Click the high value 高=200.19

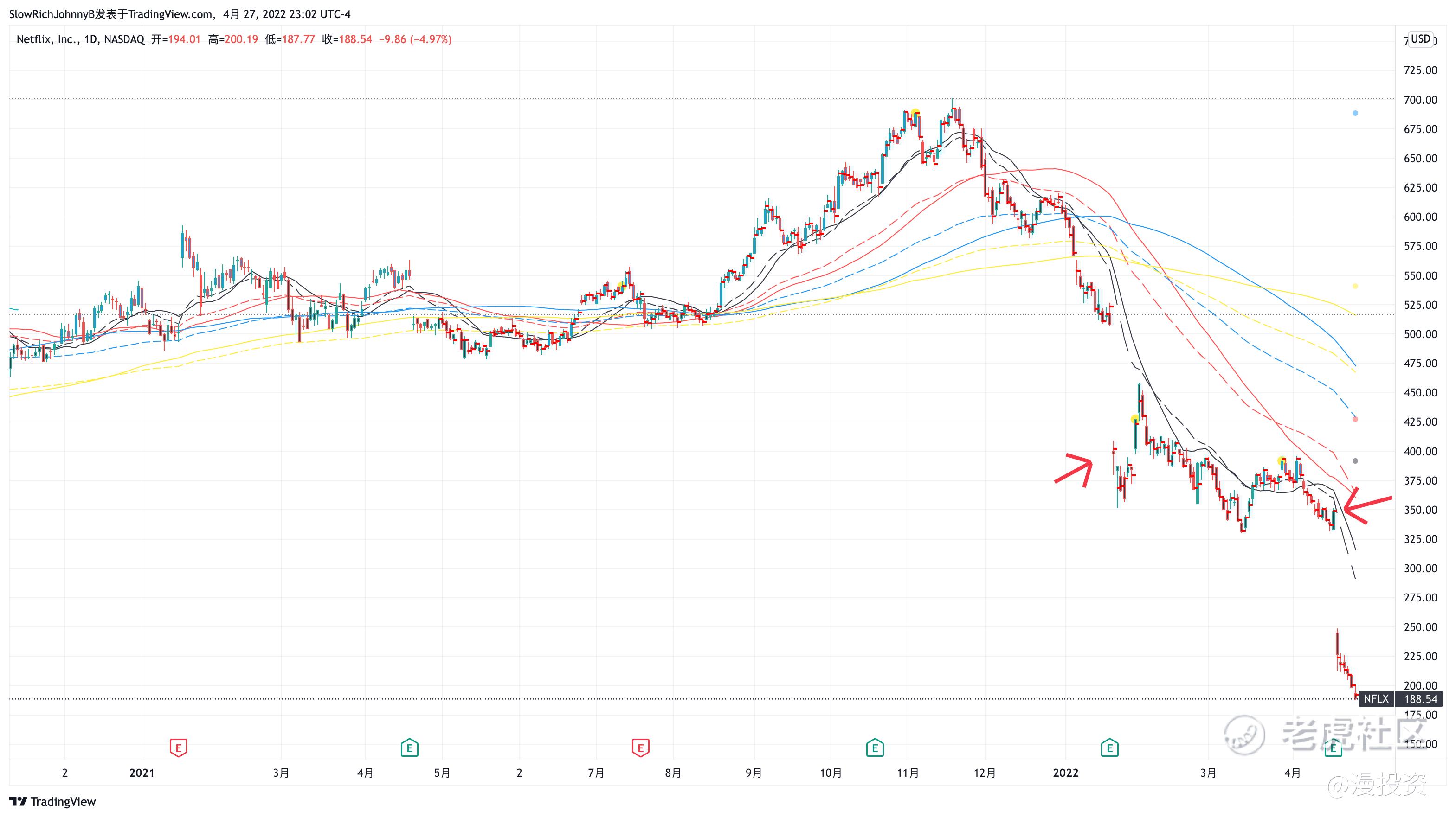point(233,39)
